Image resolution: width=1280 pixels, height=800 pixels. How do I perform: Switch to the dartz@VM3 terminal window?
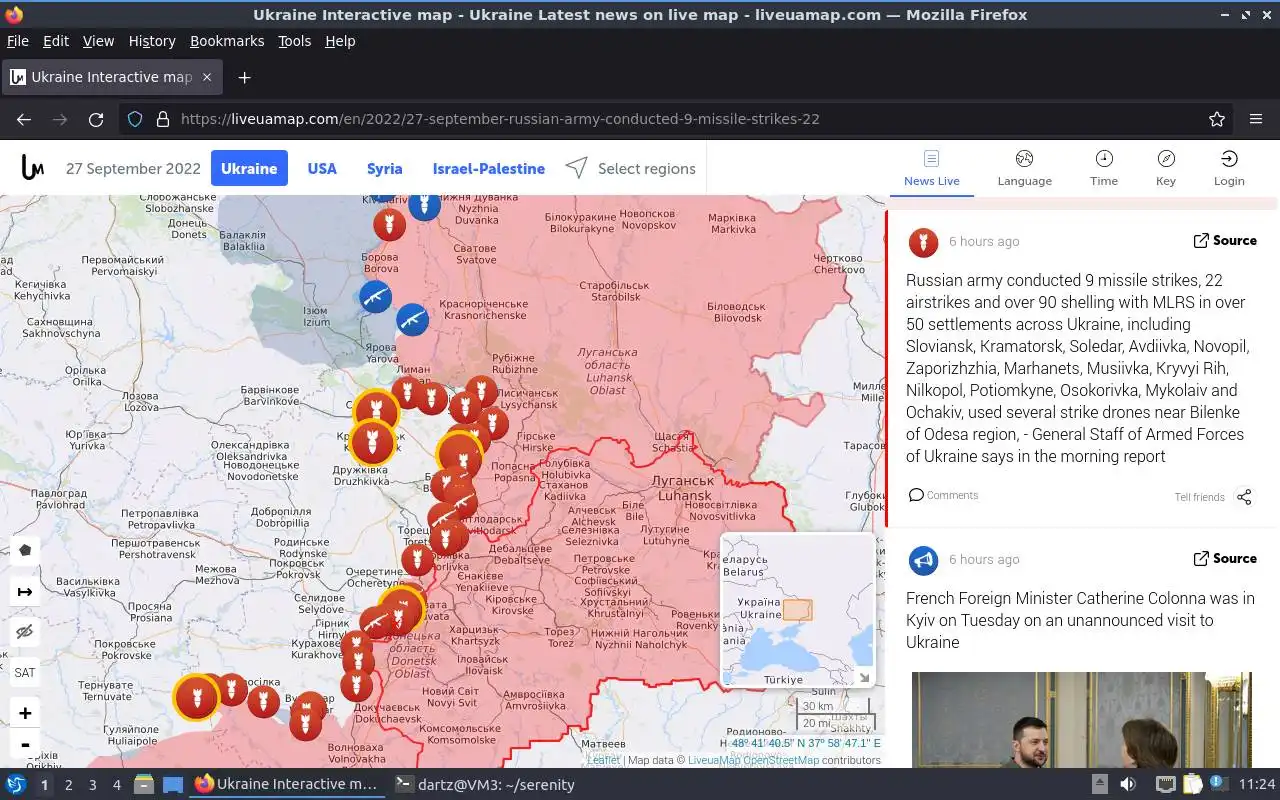(484, 785)
